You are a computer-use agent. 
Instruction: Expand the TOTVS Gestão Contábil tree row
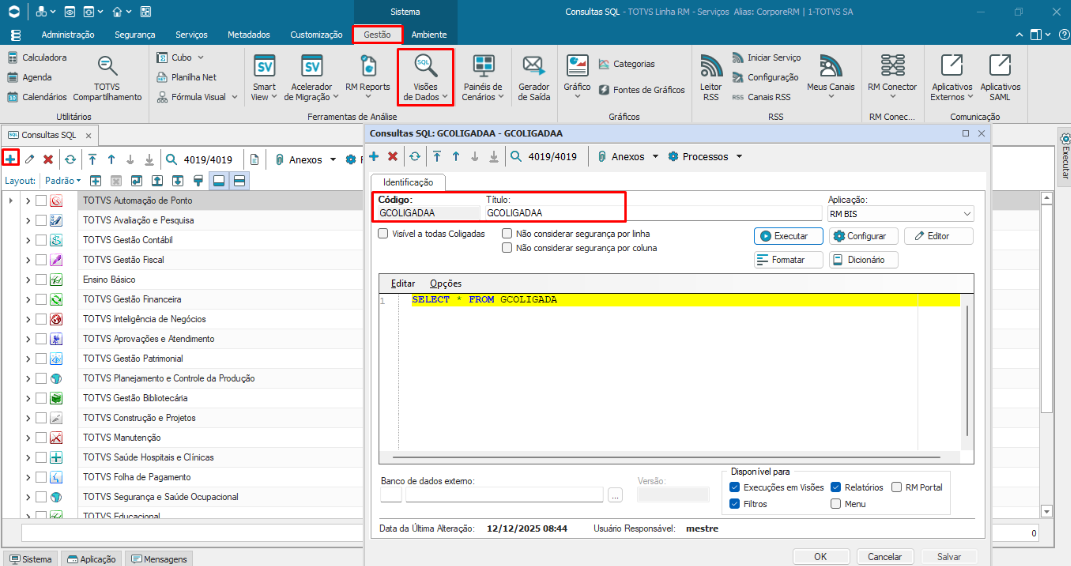[x=28, y=240]
